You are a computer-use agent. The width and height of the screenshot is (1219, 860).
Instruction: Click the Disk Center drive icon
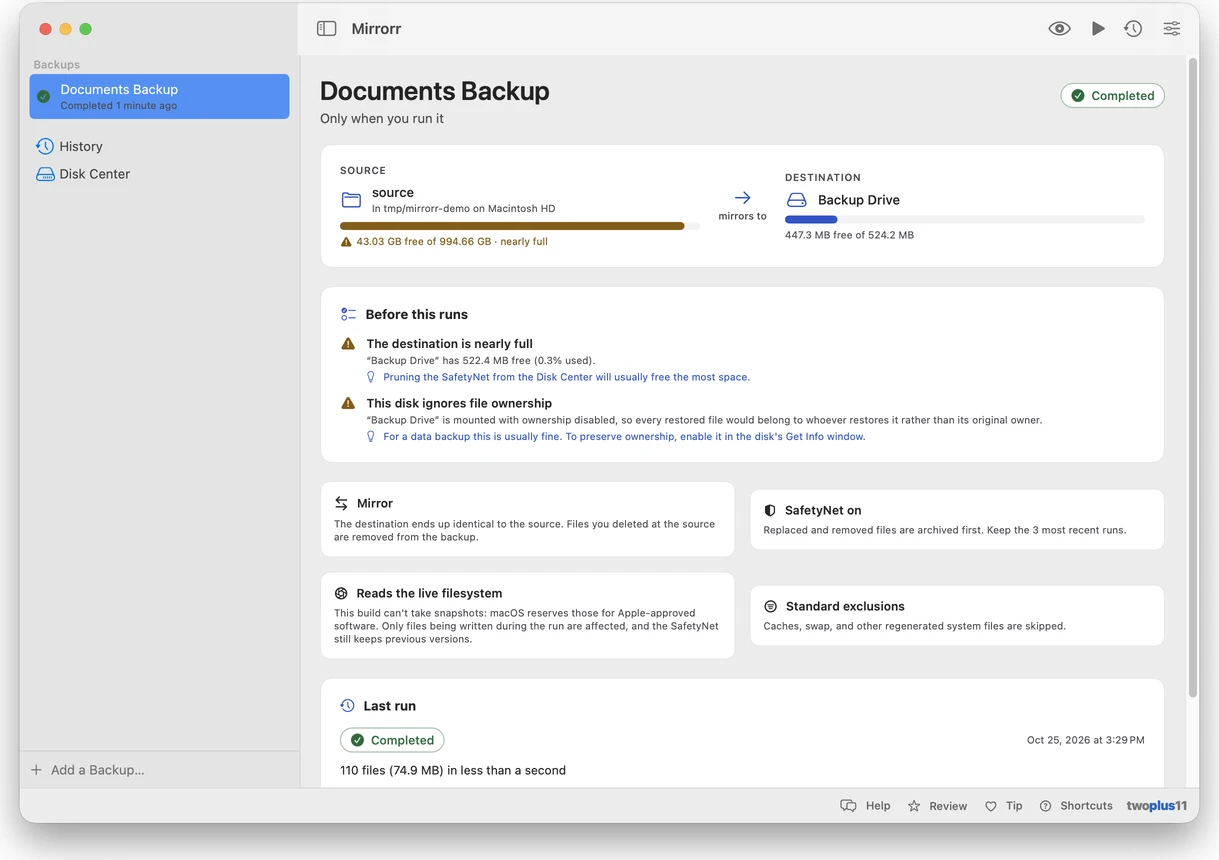(x=45, y=174)
